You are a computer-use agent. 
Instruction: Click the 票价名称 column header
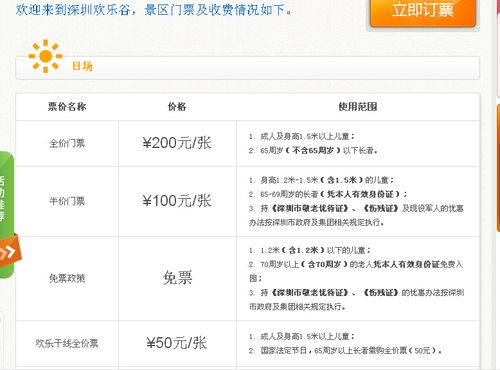(x=67, y=107)
